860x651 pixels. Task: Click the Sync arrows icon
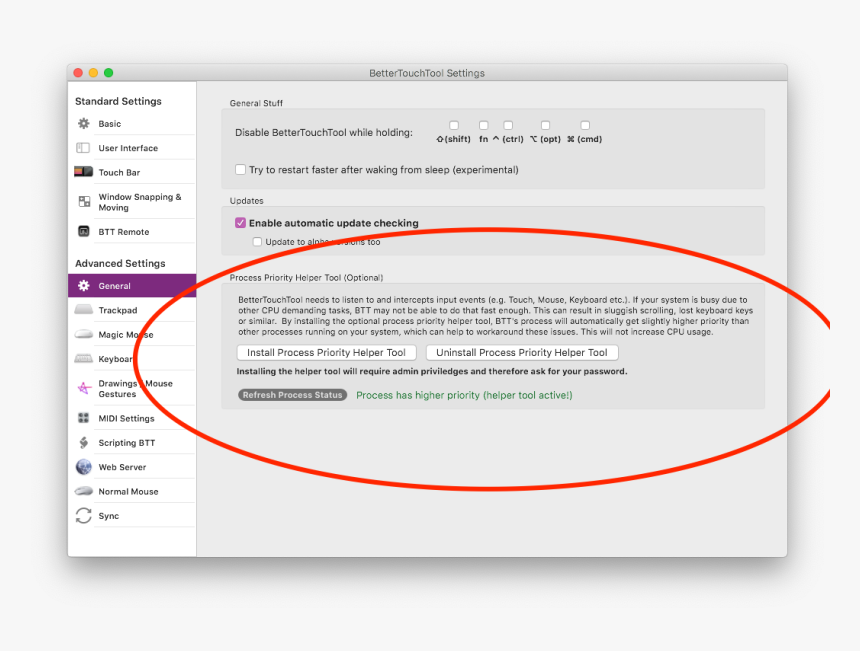pyautogui.click(x=83, y=516)
